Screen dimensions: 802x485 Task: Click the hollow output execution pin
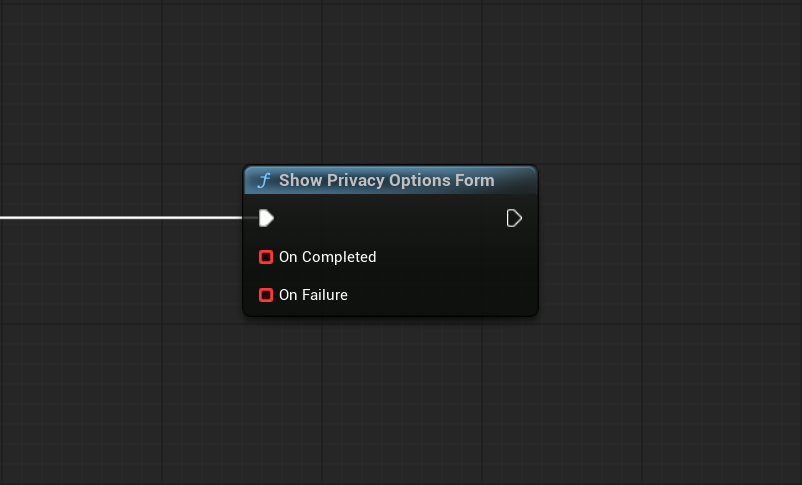coord(514,218)
